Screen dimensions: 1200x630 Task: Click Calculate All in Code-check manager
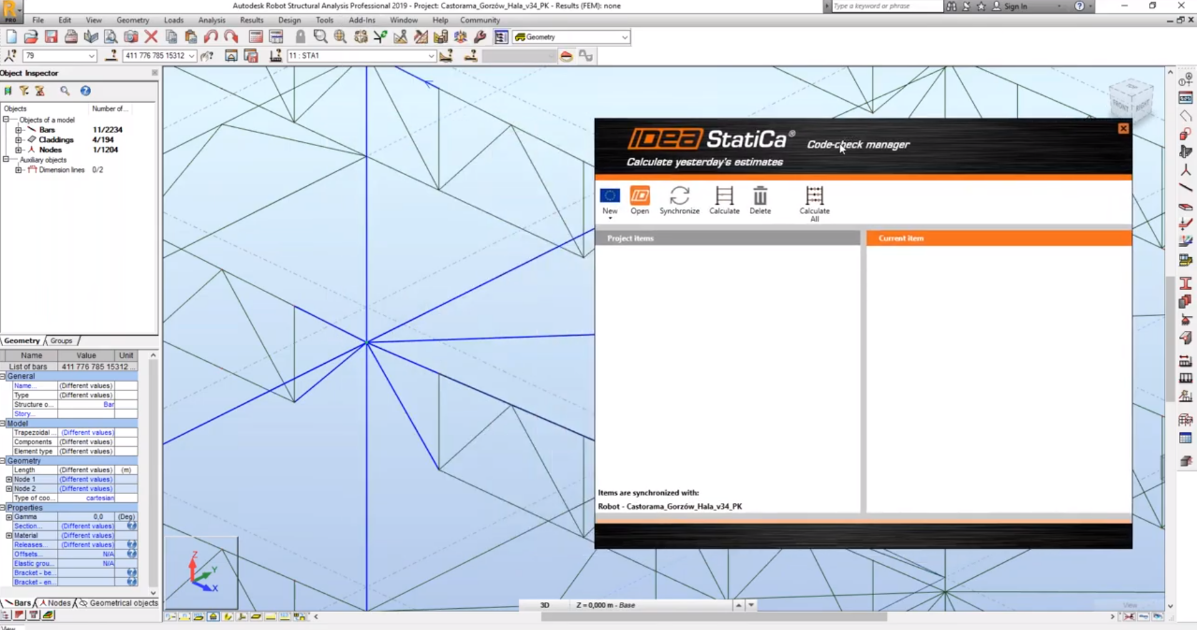coord(814,203)
